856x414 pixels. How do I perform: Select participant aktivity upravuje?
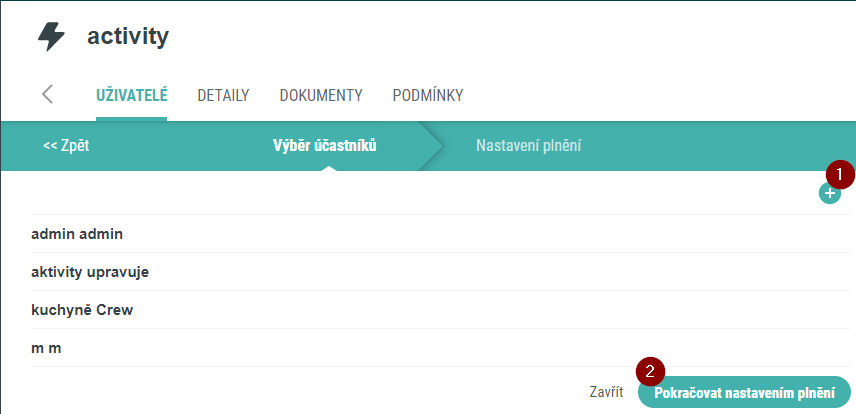tap(441, 271)
